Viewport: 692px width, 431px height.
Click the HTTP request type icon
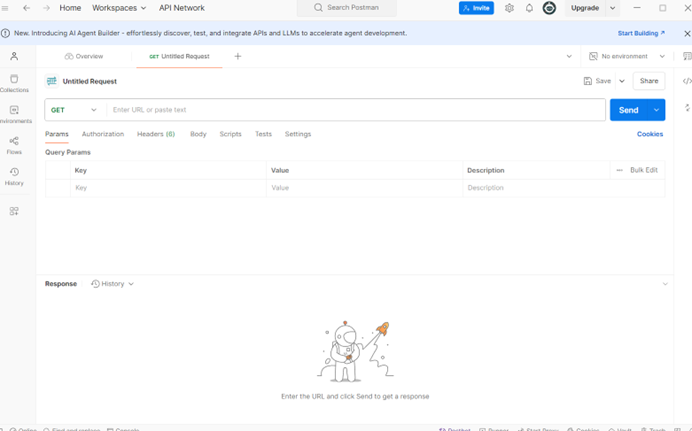[52, 81]
